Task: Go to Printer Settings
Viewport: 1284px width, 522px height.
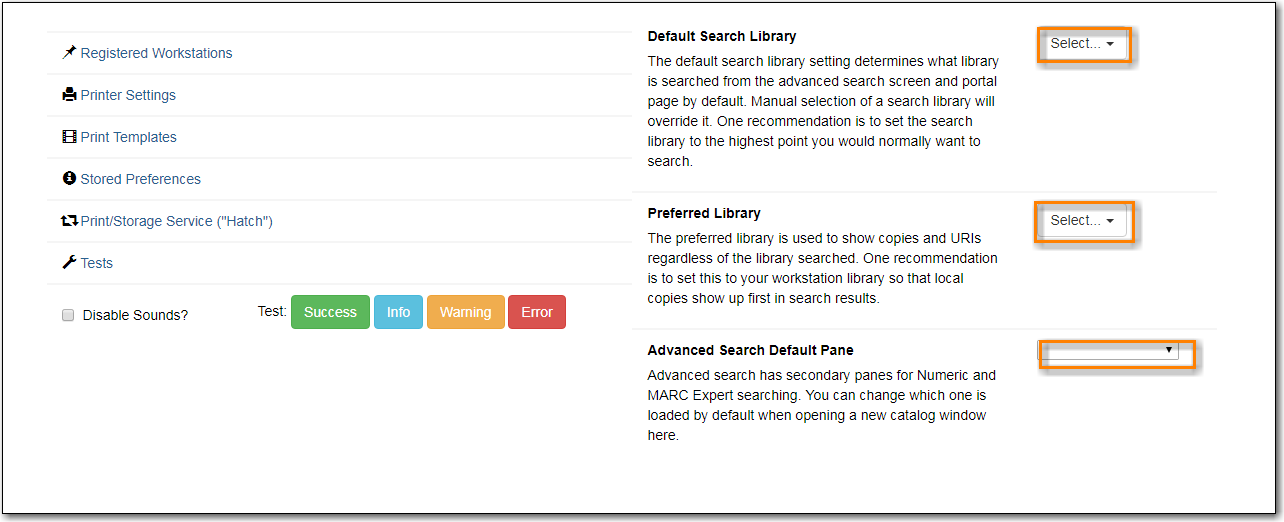Action: (x=128, y=95)
